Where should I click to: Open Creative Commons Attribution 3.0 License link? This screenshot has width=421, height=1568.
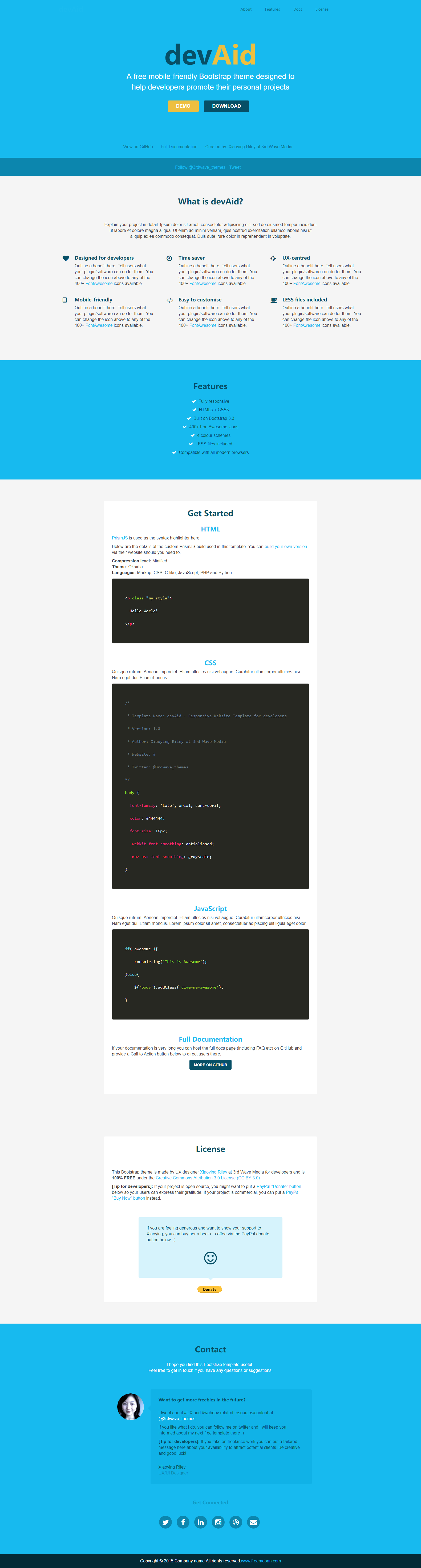point(208,1178)
